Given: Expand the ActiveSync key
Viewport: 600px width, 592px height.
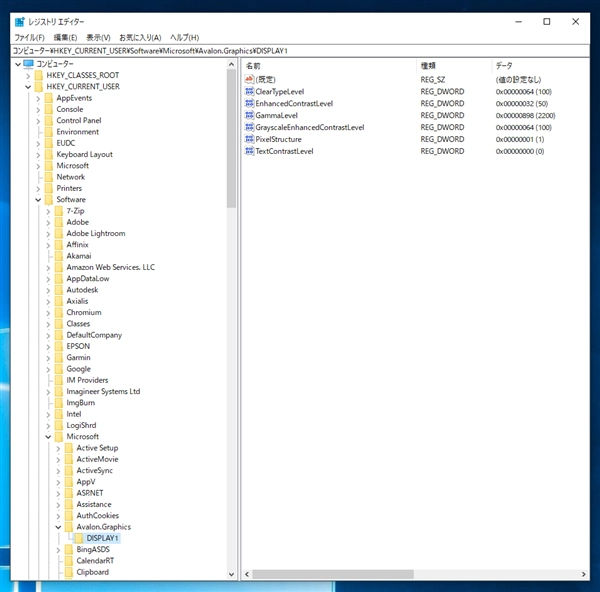Looking at the screenshot, I should [x=58, y=471].
